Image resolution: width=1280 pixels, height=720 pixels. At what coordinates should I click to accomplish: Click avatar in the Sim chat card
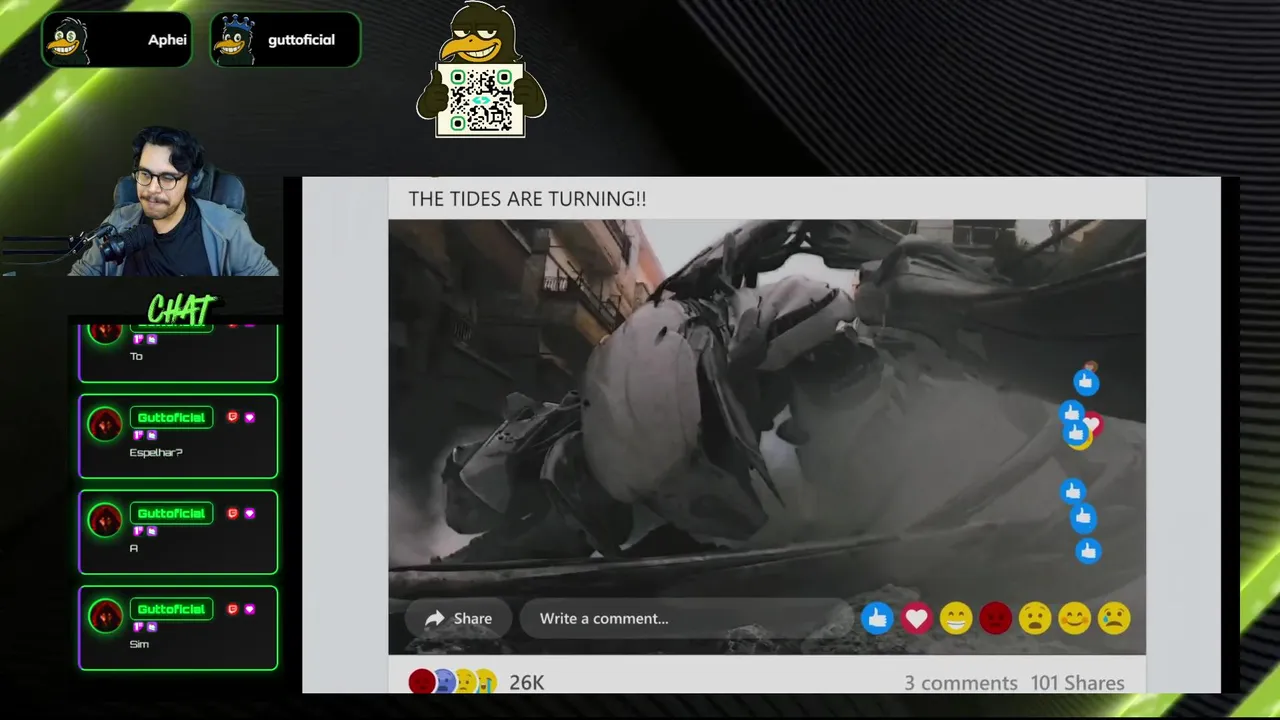tap(105, 616)
